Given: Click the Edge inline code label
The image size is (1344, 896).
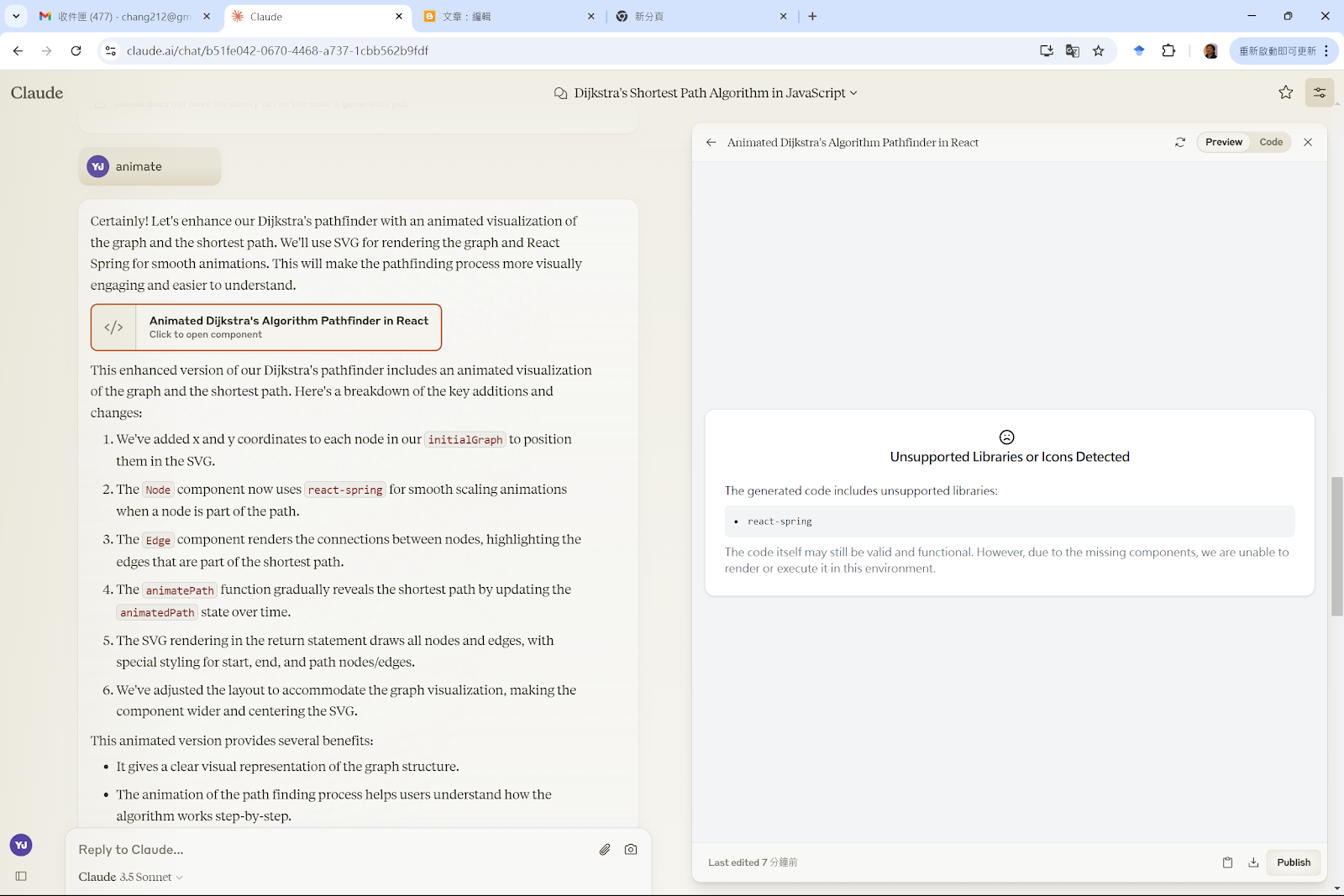Looking at the screenshot, I should coord(158,541).
